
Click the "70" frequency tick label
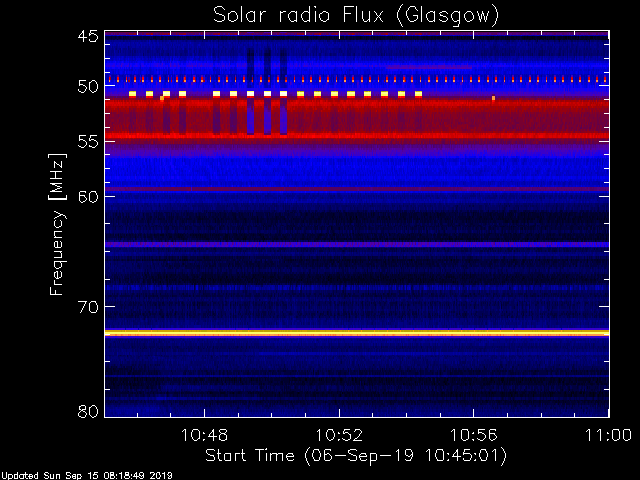coord(88,307)
